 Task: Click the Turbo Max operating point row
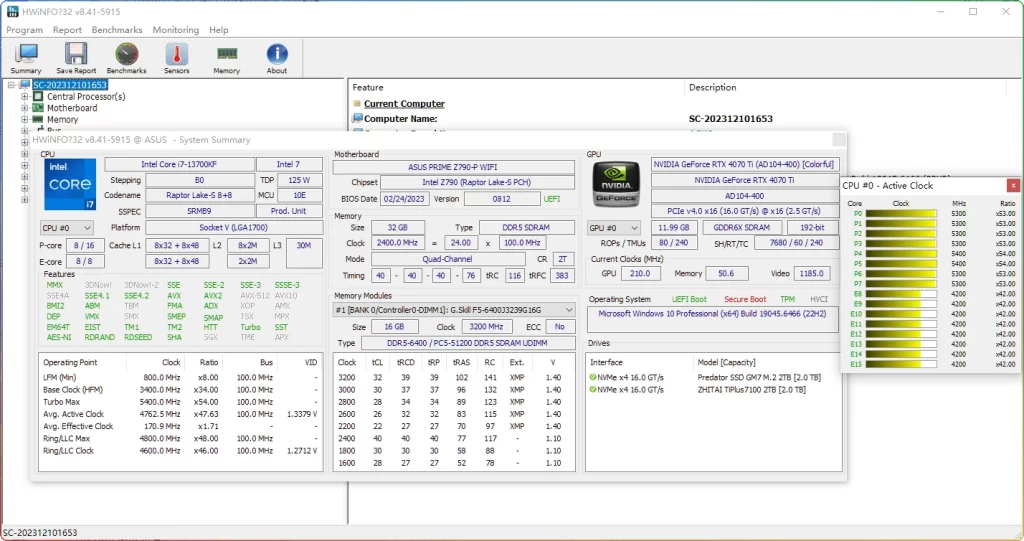[x=180, y=402]
